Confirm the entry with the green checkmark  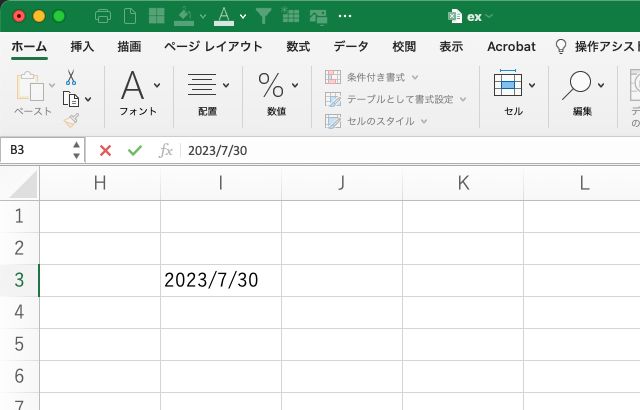(x=135, y=150)
